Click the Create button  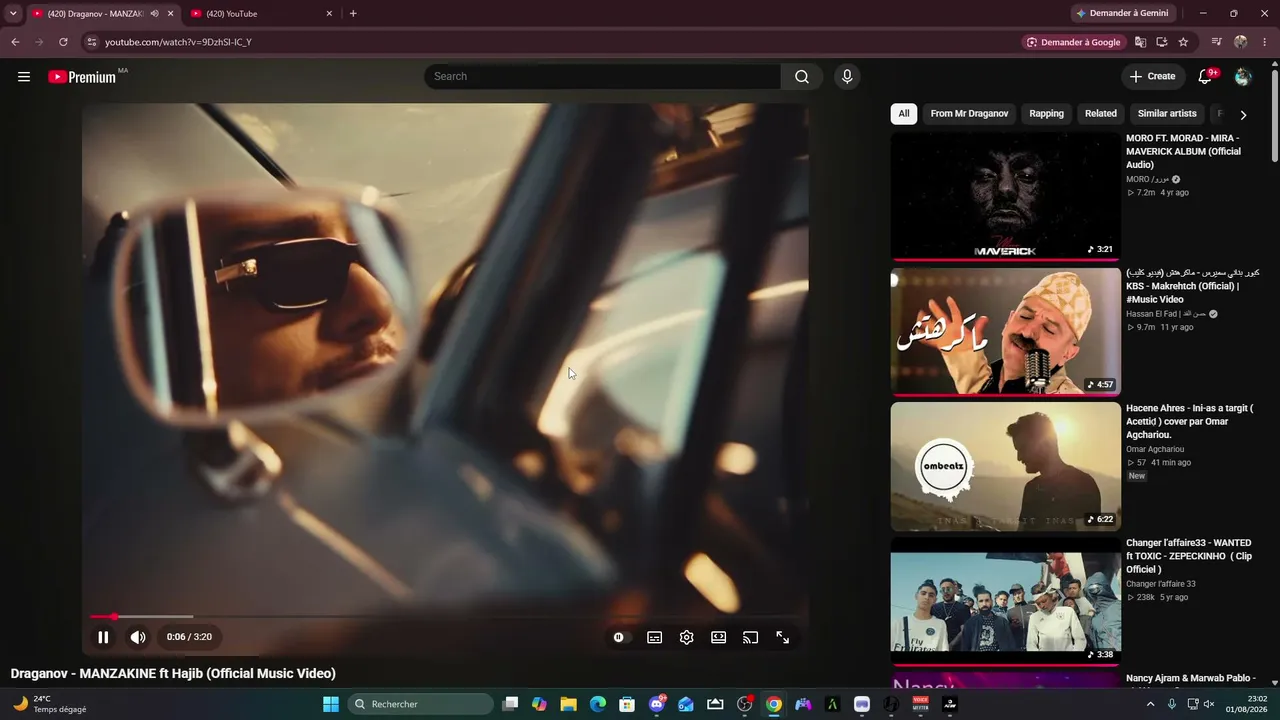[1152, 76]
